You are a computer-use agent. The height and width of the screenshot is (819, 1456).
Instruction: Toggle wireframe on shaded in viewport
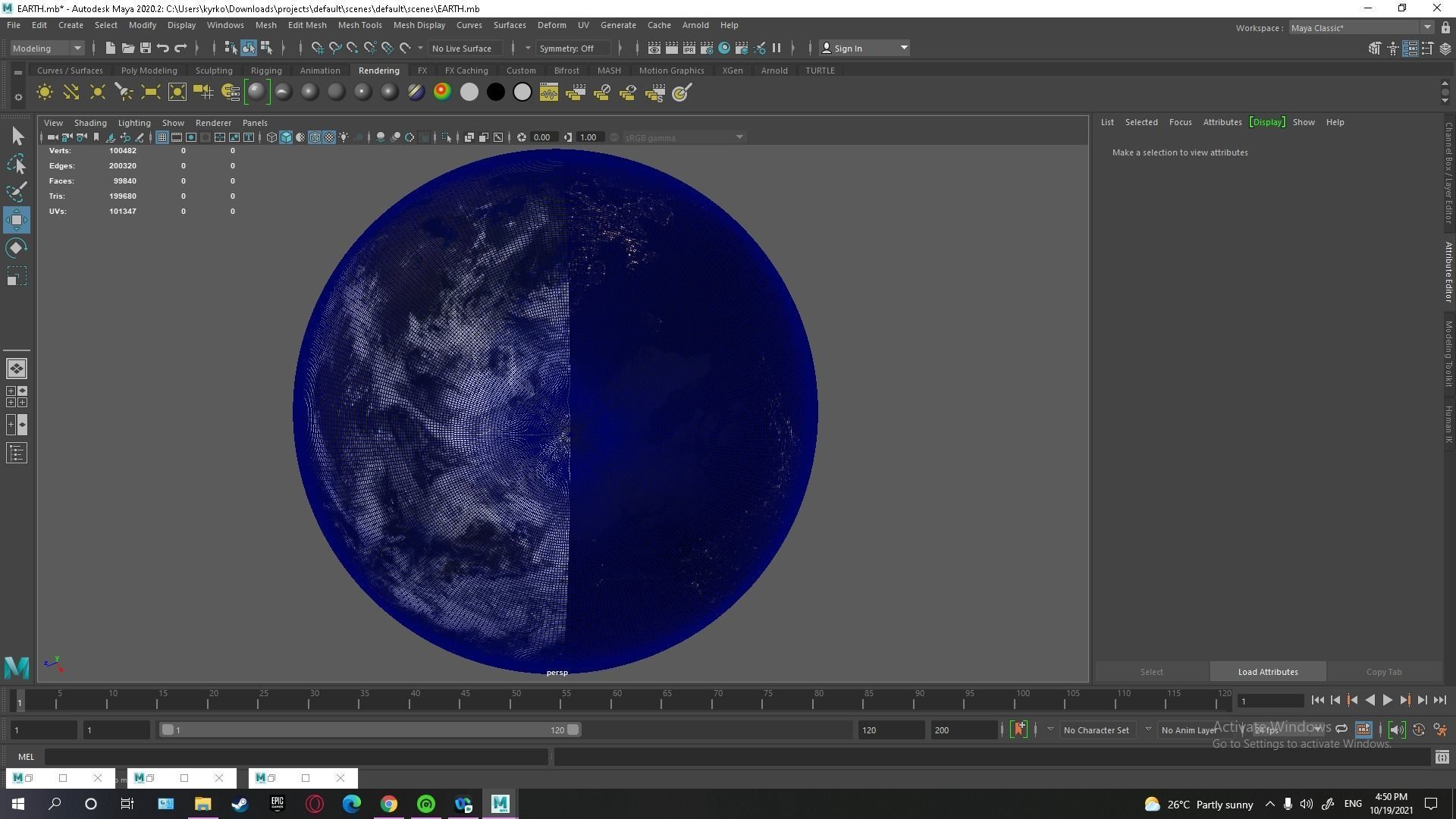[x=315, y=137]
